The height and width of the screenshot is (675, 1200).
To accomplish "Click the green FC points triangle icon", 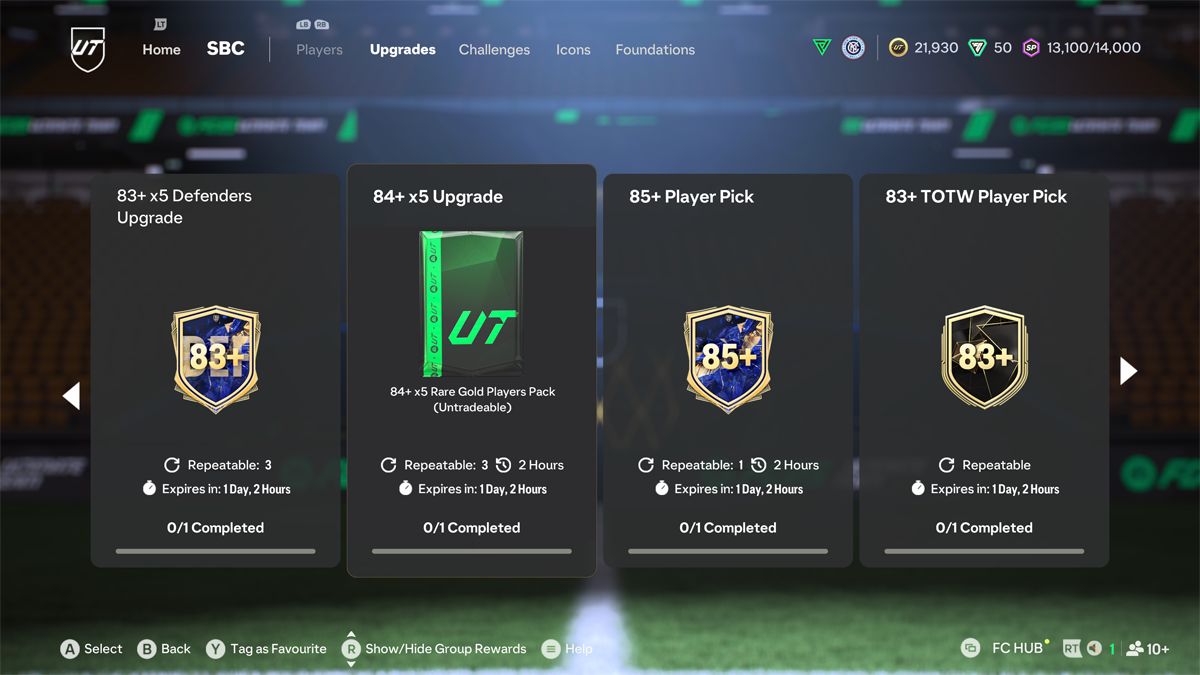I will click(977, 48).
